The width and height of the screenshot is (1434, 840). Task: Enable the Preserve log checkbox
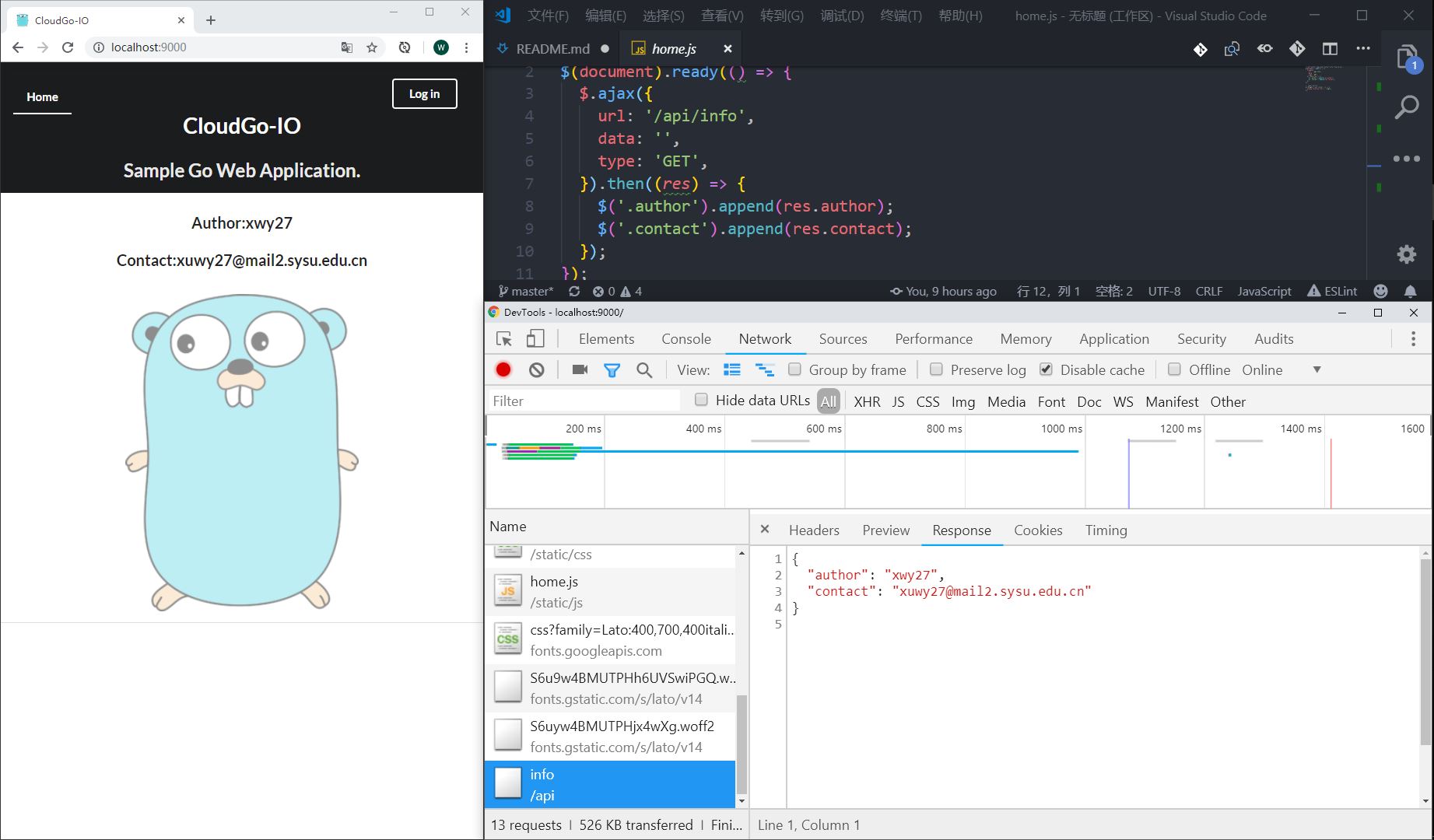[x=936, y=369]
